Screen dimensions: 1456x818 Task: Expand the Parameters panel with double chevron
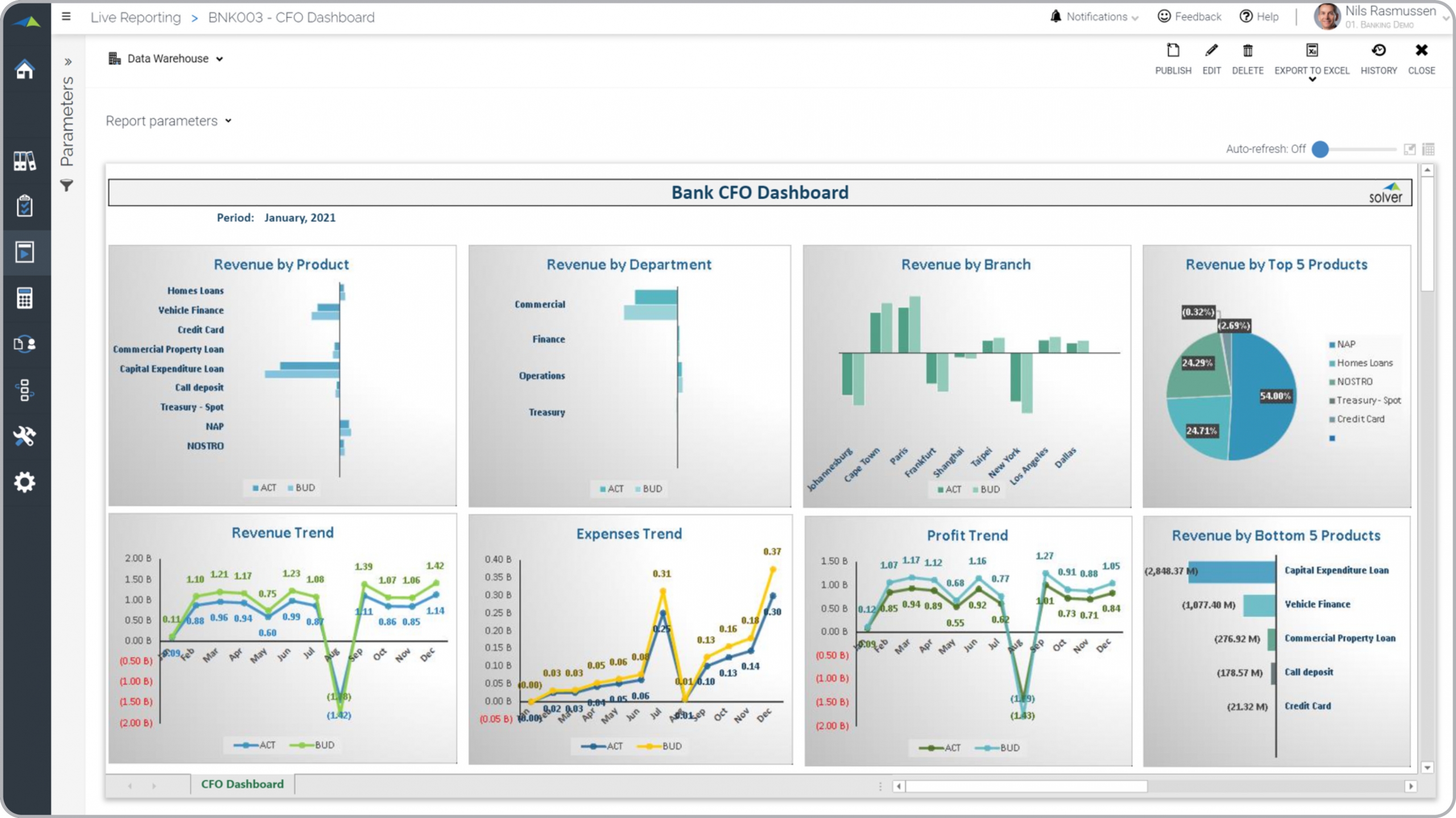(68, 61)
